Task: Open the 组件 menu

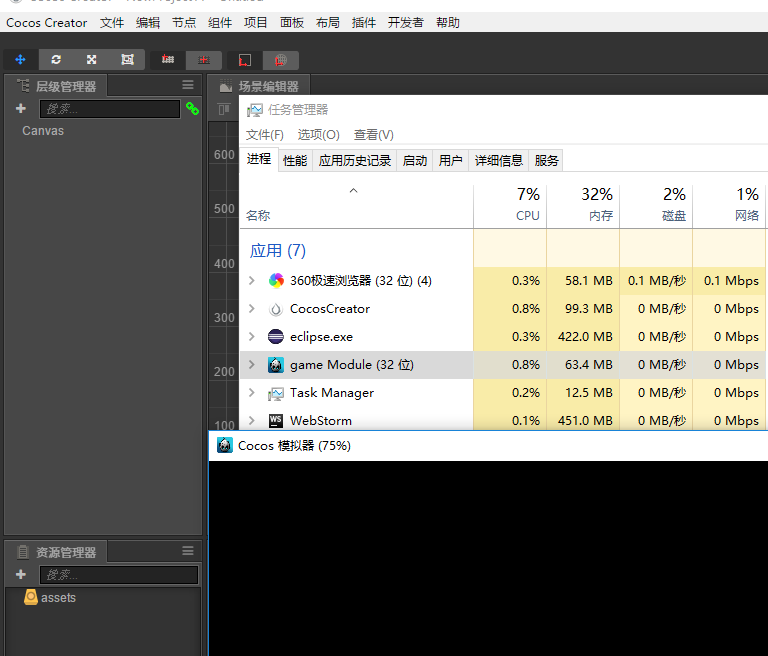Action: pos(220,23)
